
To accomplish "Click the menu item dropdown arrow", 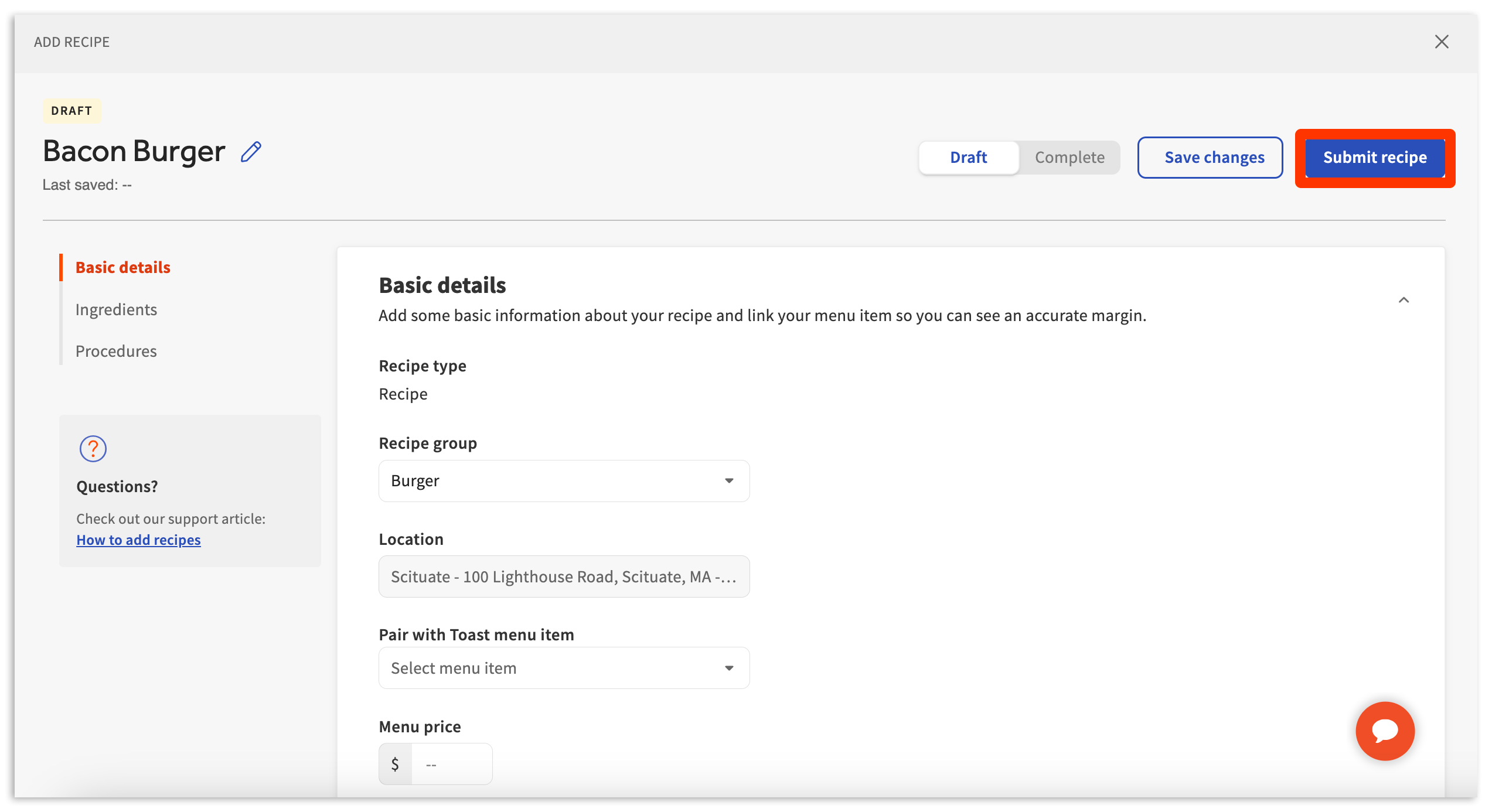I will [729, 668].
